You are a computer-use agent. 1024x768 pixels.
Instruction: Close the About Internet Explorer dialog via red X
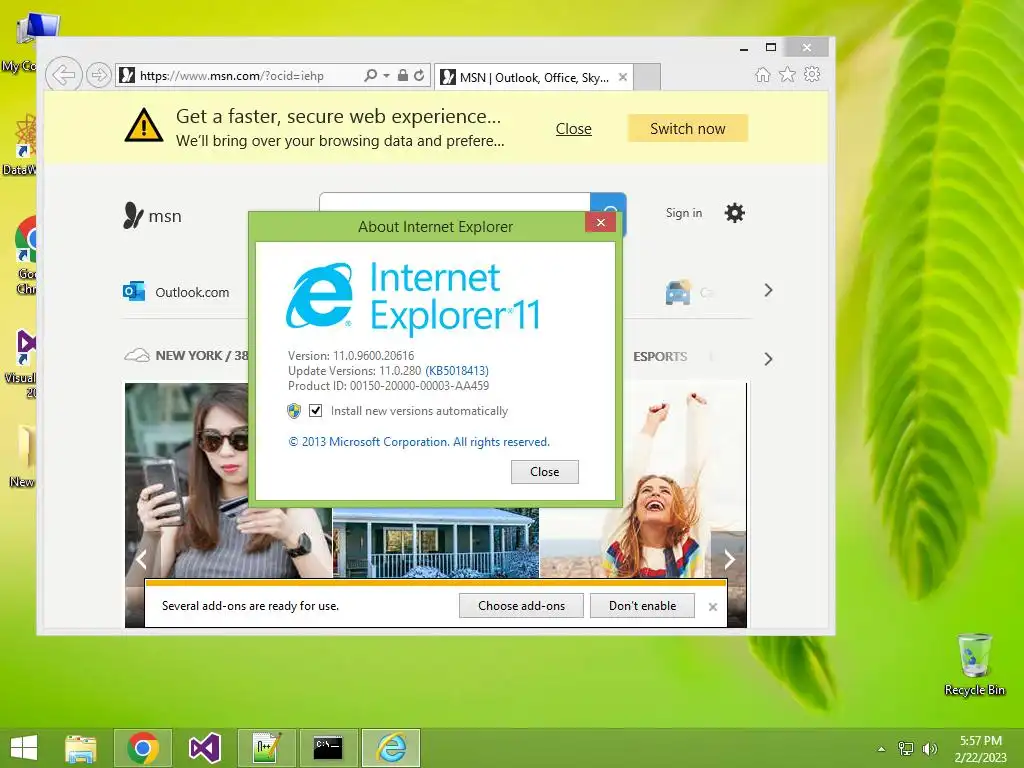pos(601,223)
